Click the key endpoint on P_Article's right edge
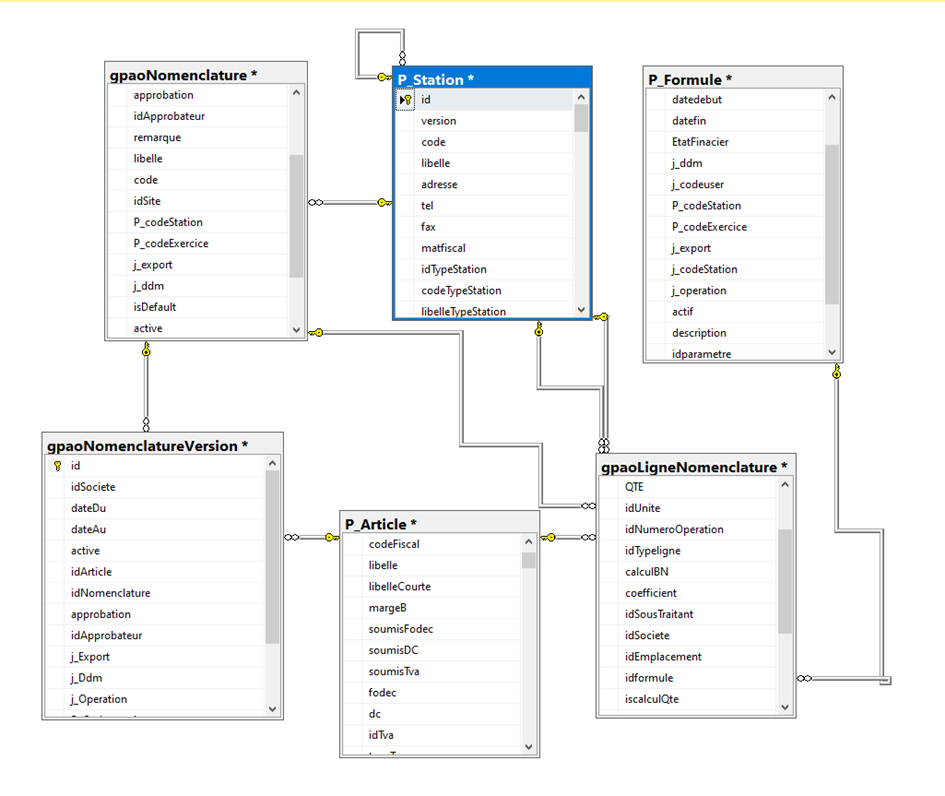This screenshot has height=796, width=945. tap(549, 537)
